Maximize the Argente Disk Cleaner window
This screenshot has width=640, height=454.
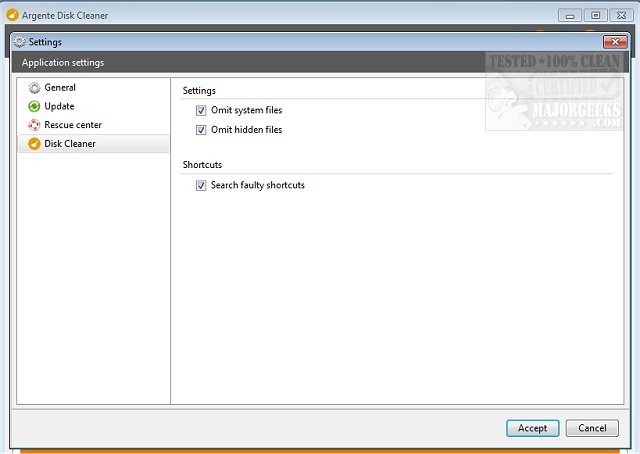[x=596, y=16]
